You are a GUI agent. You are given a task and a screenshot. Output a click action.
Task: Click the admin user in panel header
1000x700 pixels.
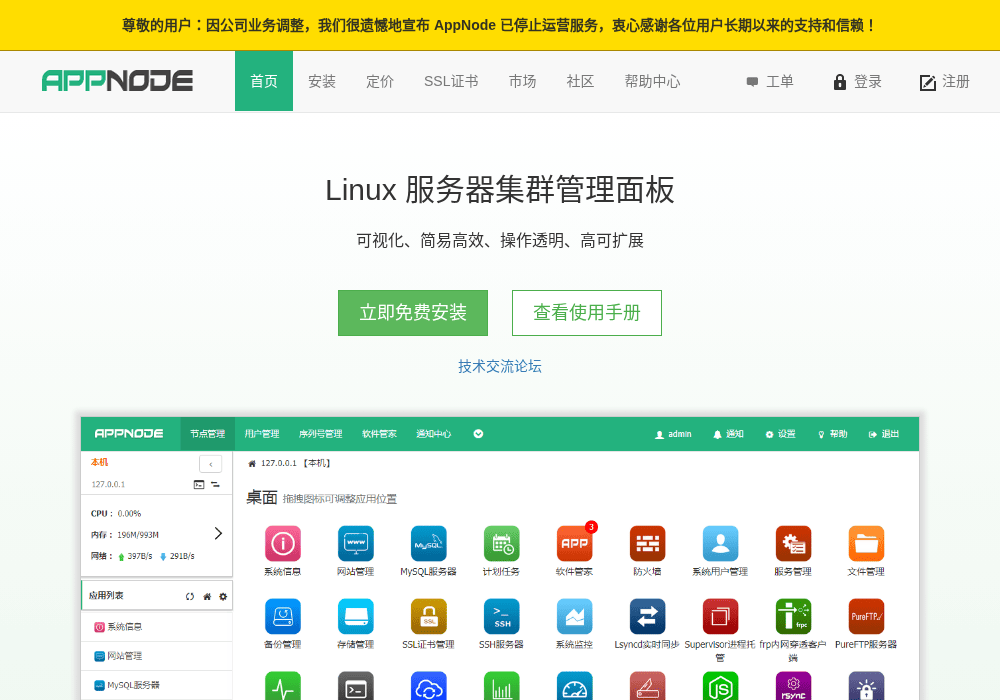673,434
